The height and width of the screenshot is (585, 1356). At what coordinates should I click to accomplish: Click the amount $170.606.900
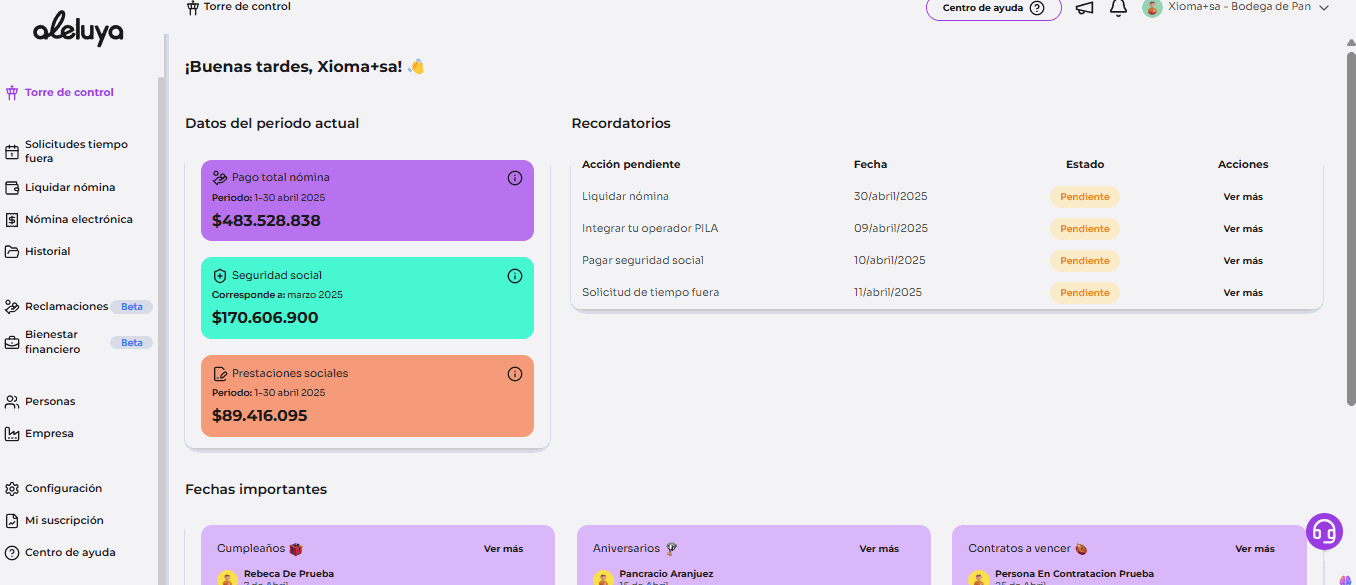tap(265, 318)
